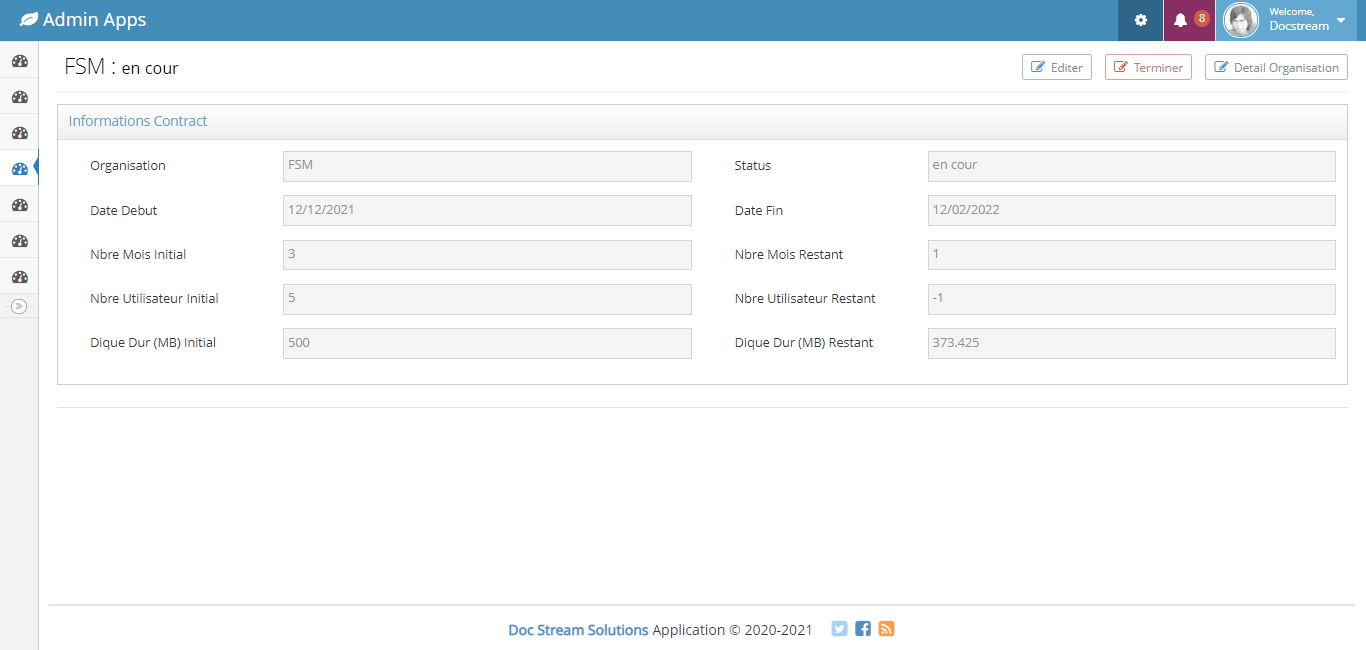Click the "Organisation" label

[128, 166]
